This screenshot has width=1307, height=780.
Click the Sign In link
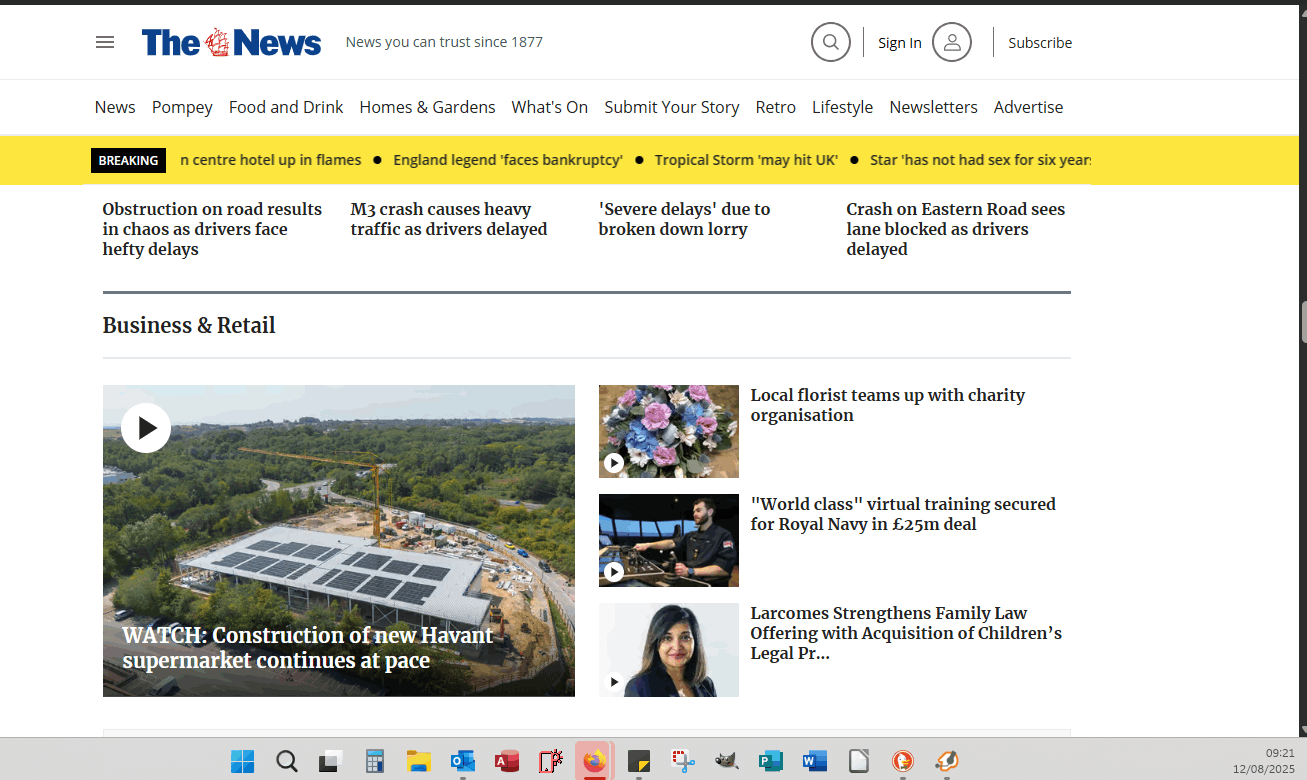pos(899,43)
